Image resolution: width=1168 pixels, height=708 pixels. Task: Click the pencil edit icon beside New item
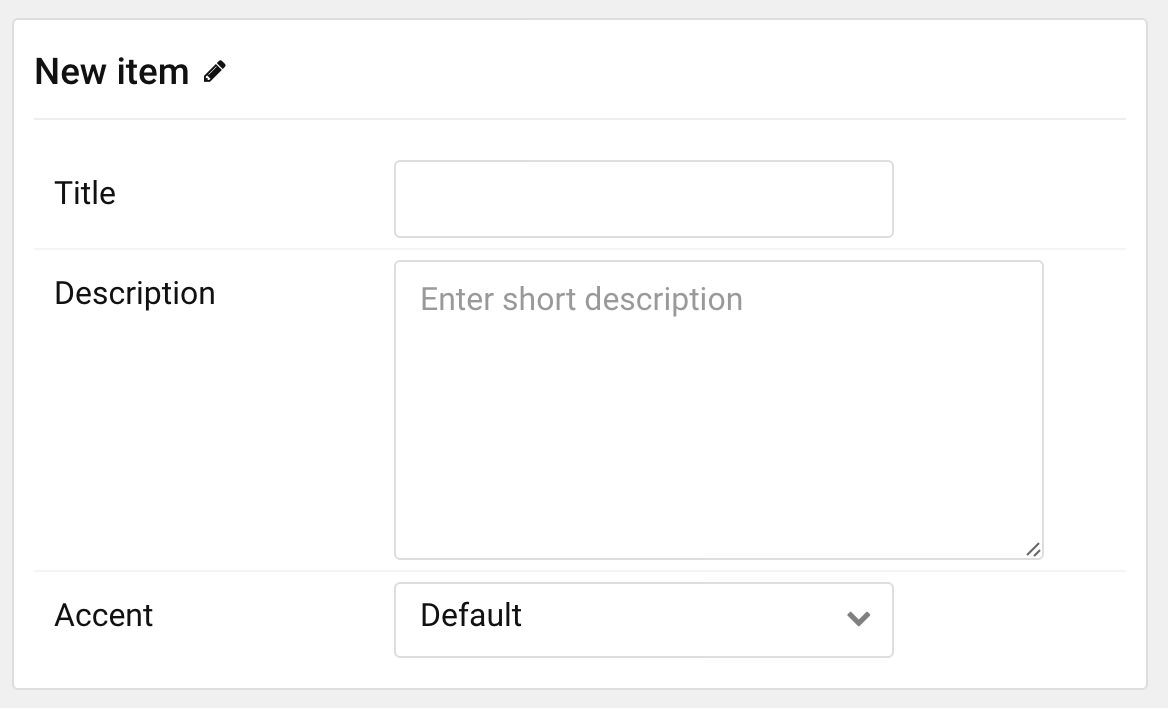(215, 72)
